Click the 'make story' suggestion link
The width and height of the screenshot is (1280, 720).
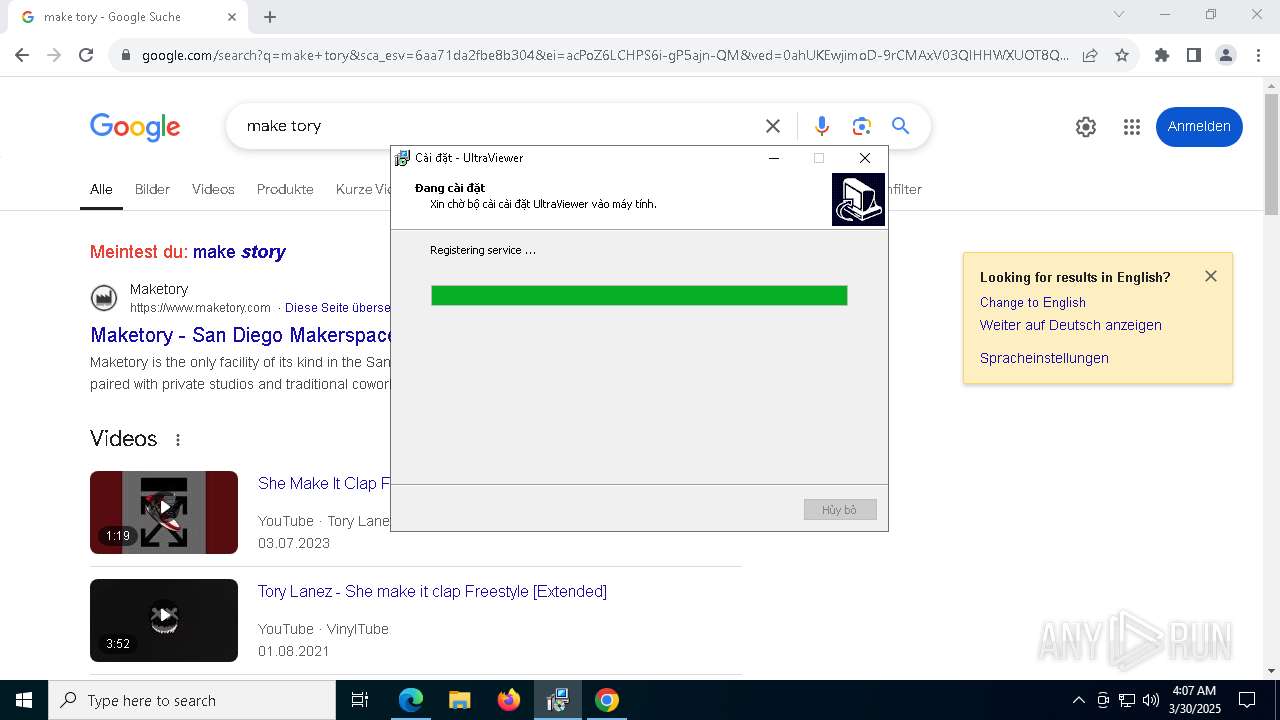(x=239, y=252)
